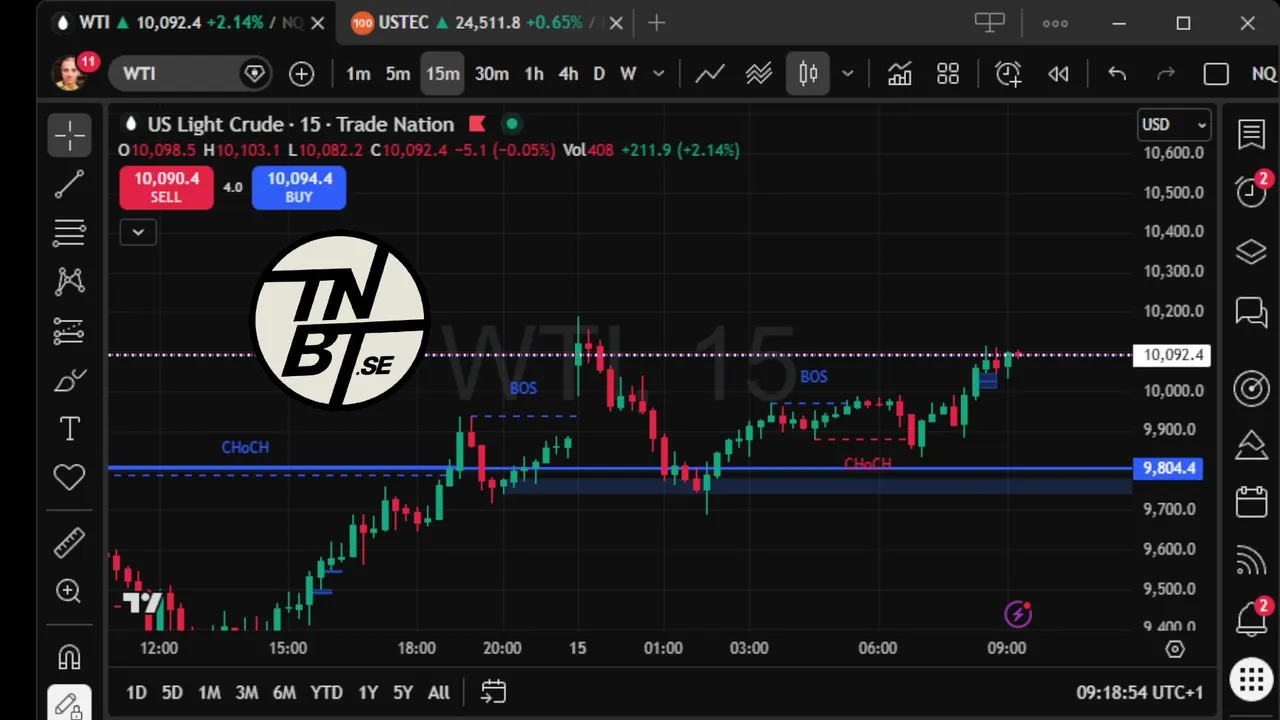1280x720 pixels.
Task: Redo the last chart action
Action: 1166,74
